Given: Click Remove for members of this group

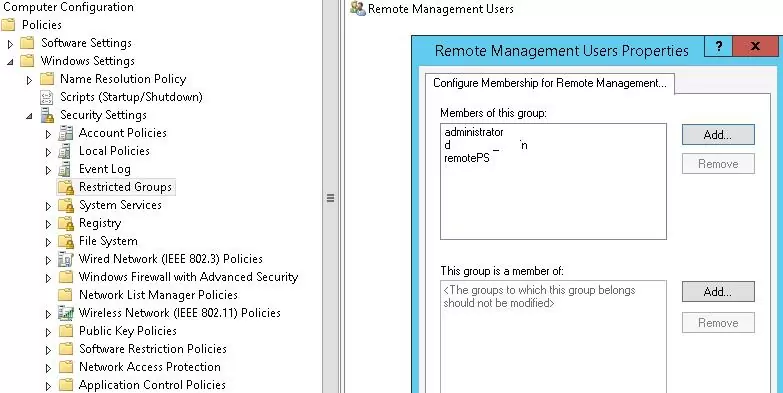Looking at the screenshot, I should [718, 164].
